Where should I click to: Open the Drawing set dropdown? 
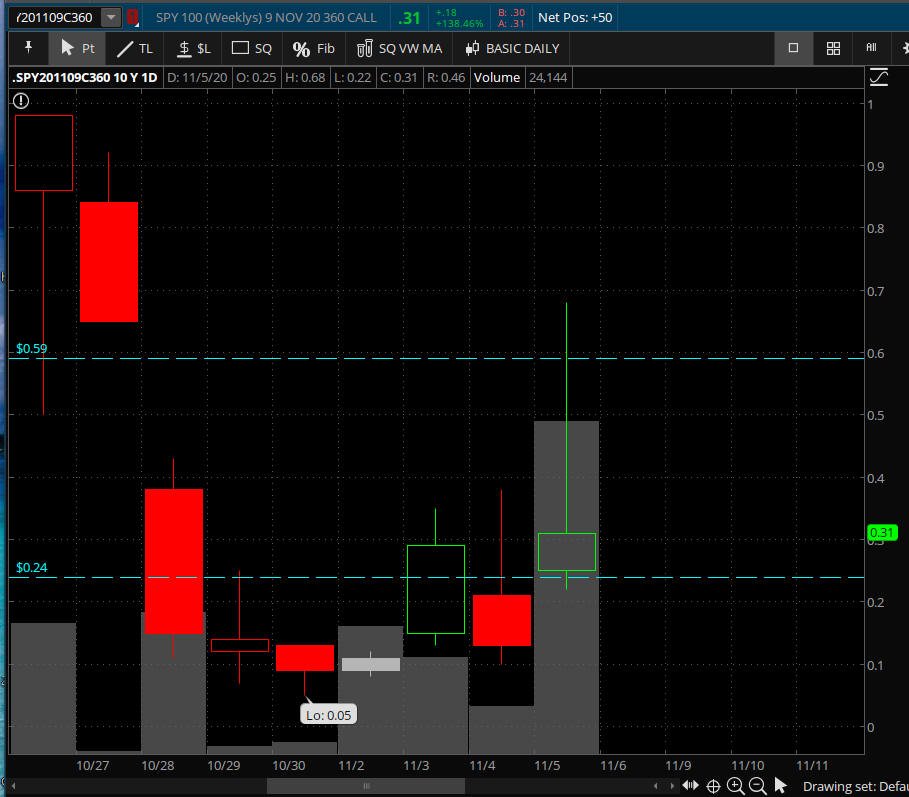[x=854, y=787]
